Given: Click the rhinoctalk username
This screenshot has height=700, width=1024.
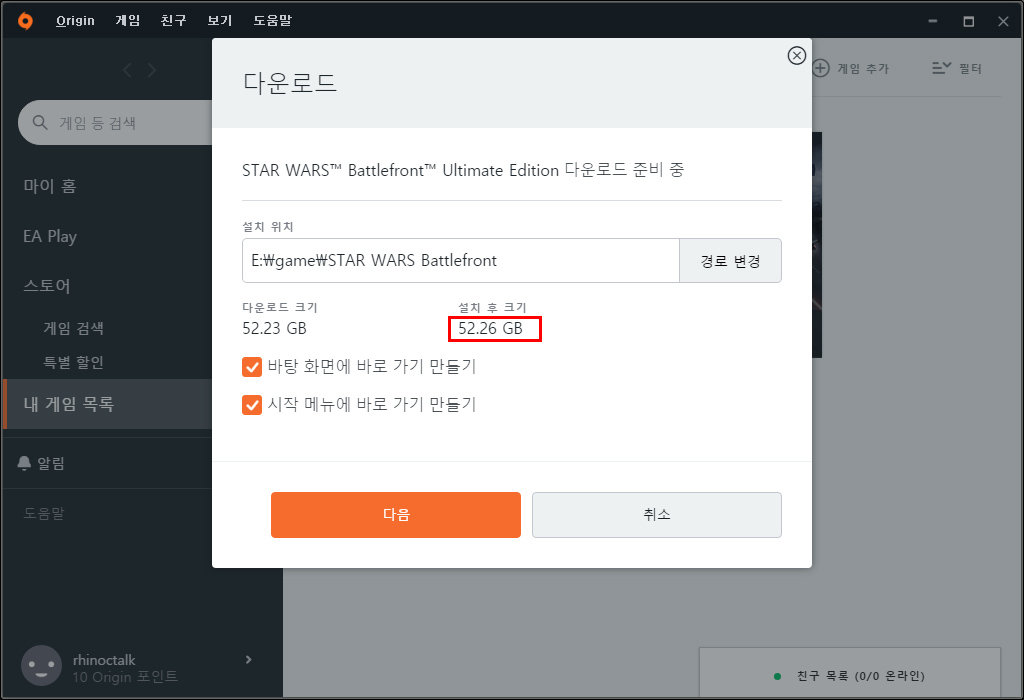Looking at the screenshot, I should tap(104, 660).
